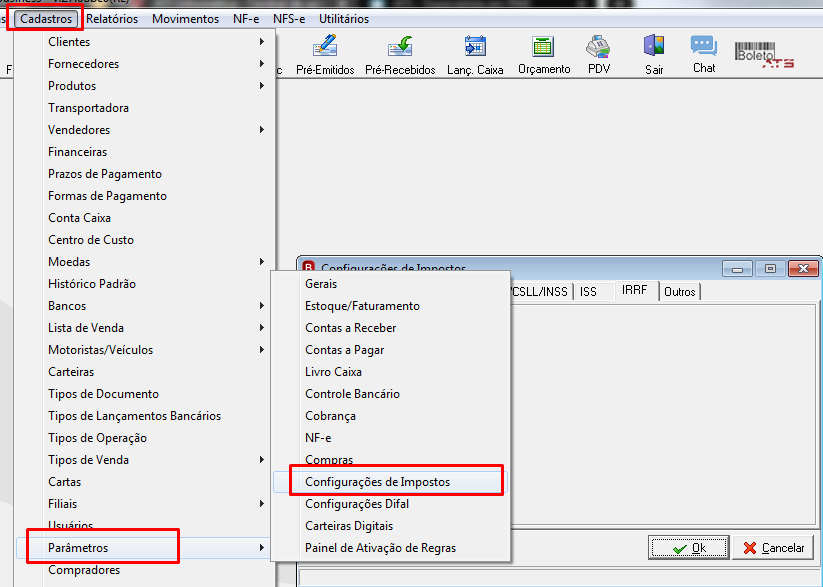Expand the Fornecedores submenu
The width and height of the screenshot is (823, 587).
tap(145, 64)
